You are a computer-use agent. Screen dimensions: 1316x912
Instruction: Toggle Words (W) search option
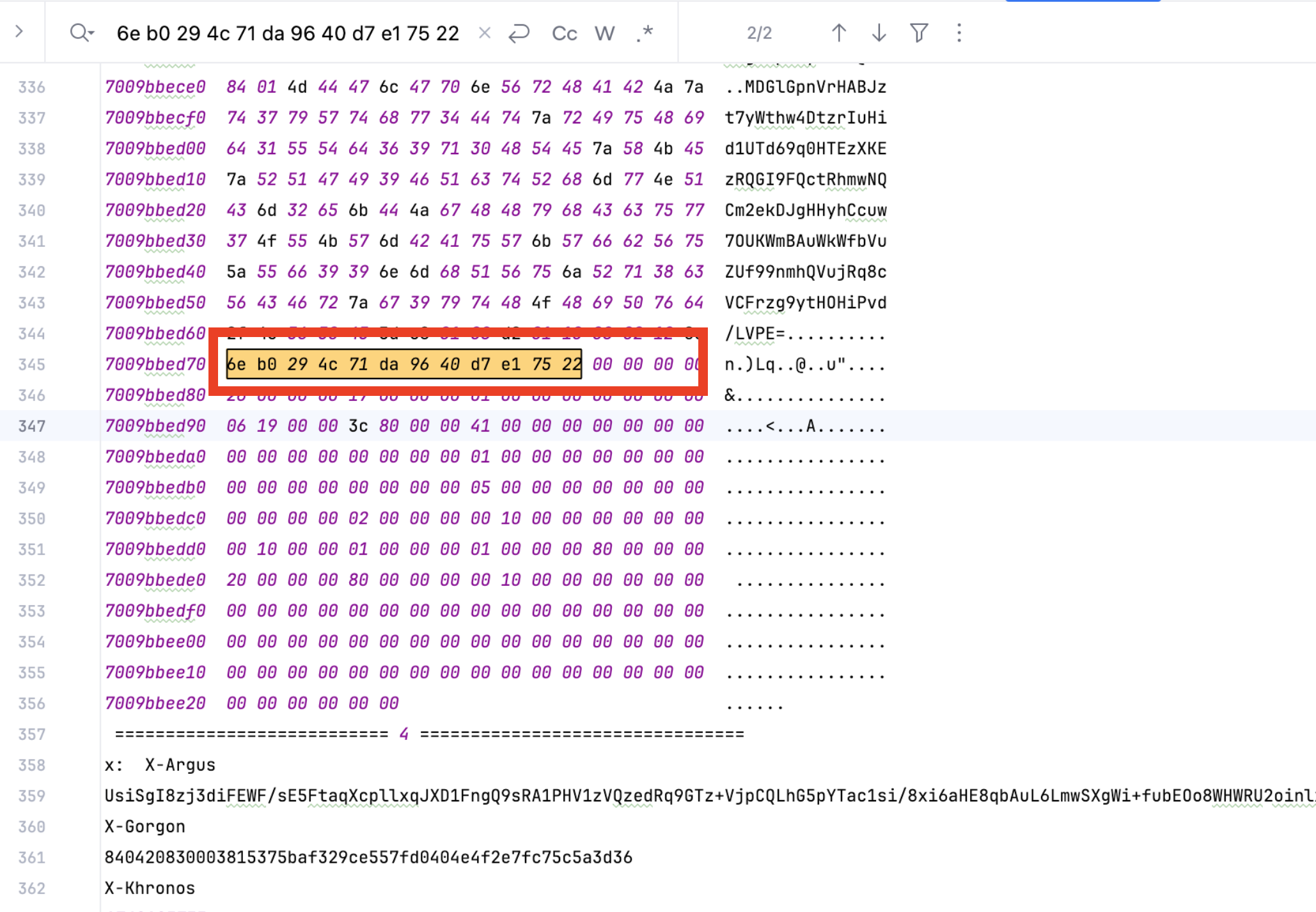(604, 33)
